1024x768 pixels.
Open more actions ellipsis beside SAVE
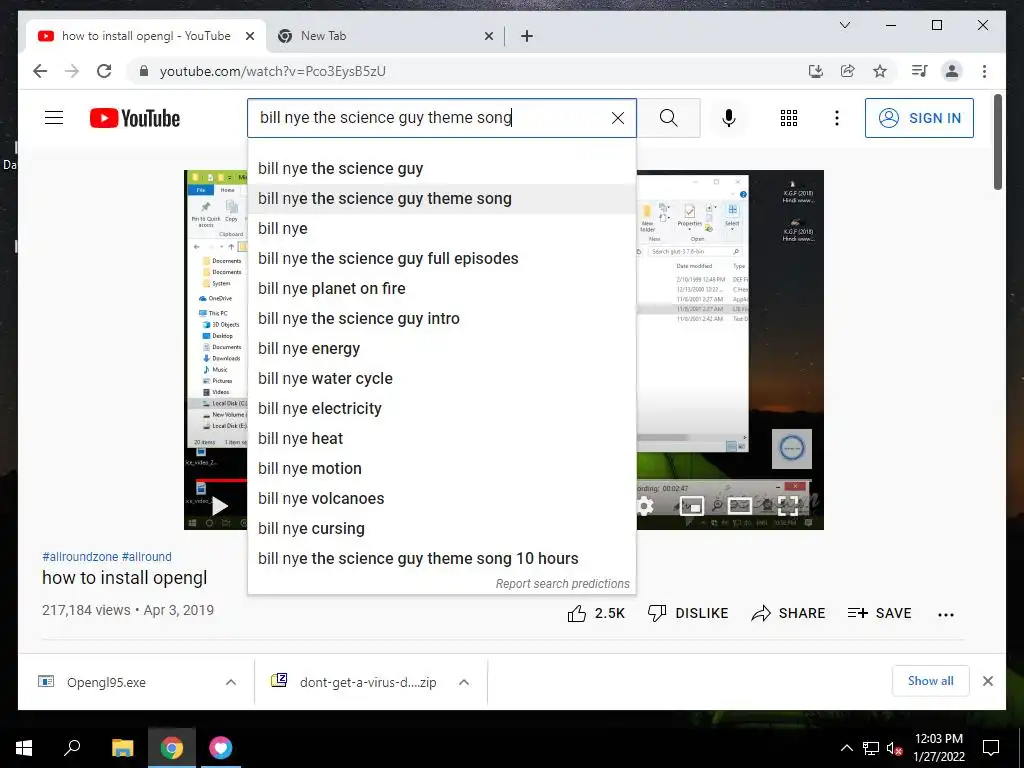click(946, 615)
